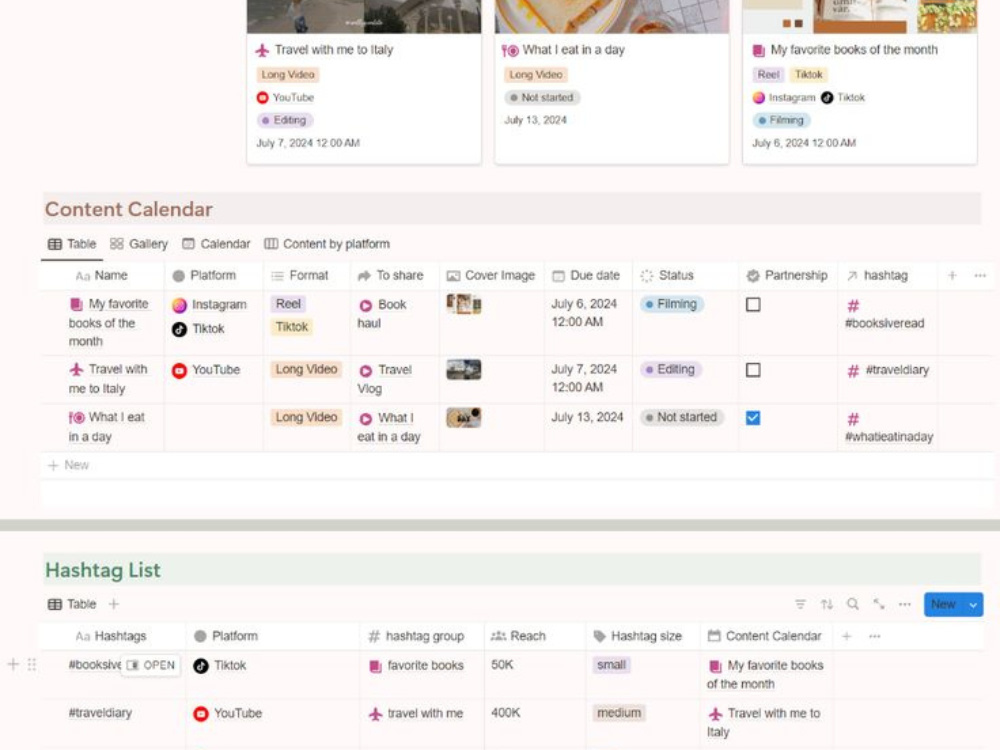Click the airplane icon of Travel with me table row
This screenshot has height=750, width=1000.
(77, 369)
